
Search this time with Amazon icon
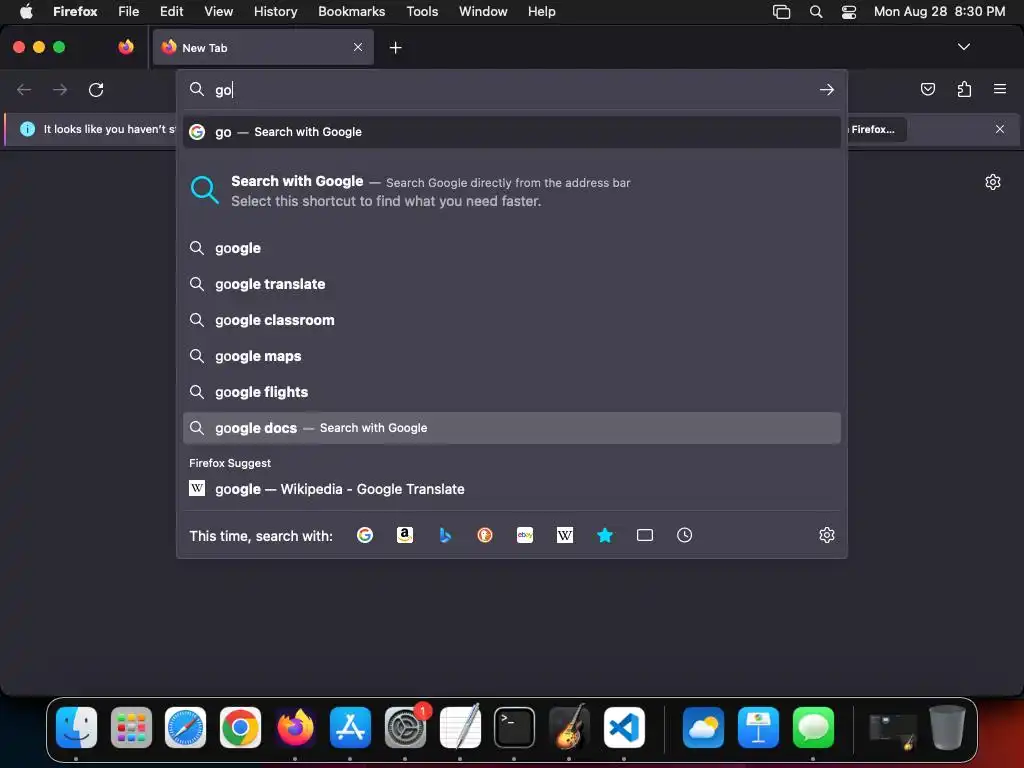(405, 536)
